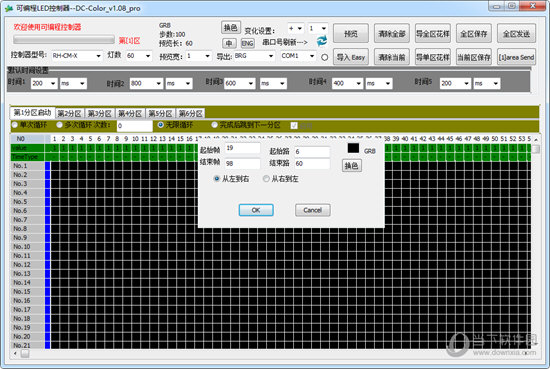Click the 全区保存 button

pos(474,34)
